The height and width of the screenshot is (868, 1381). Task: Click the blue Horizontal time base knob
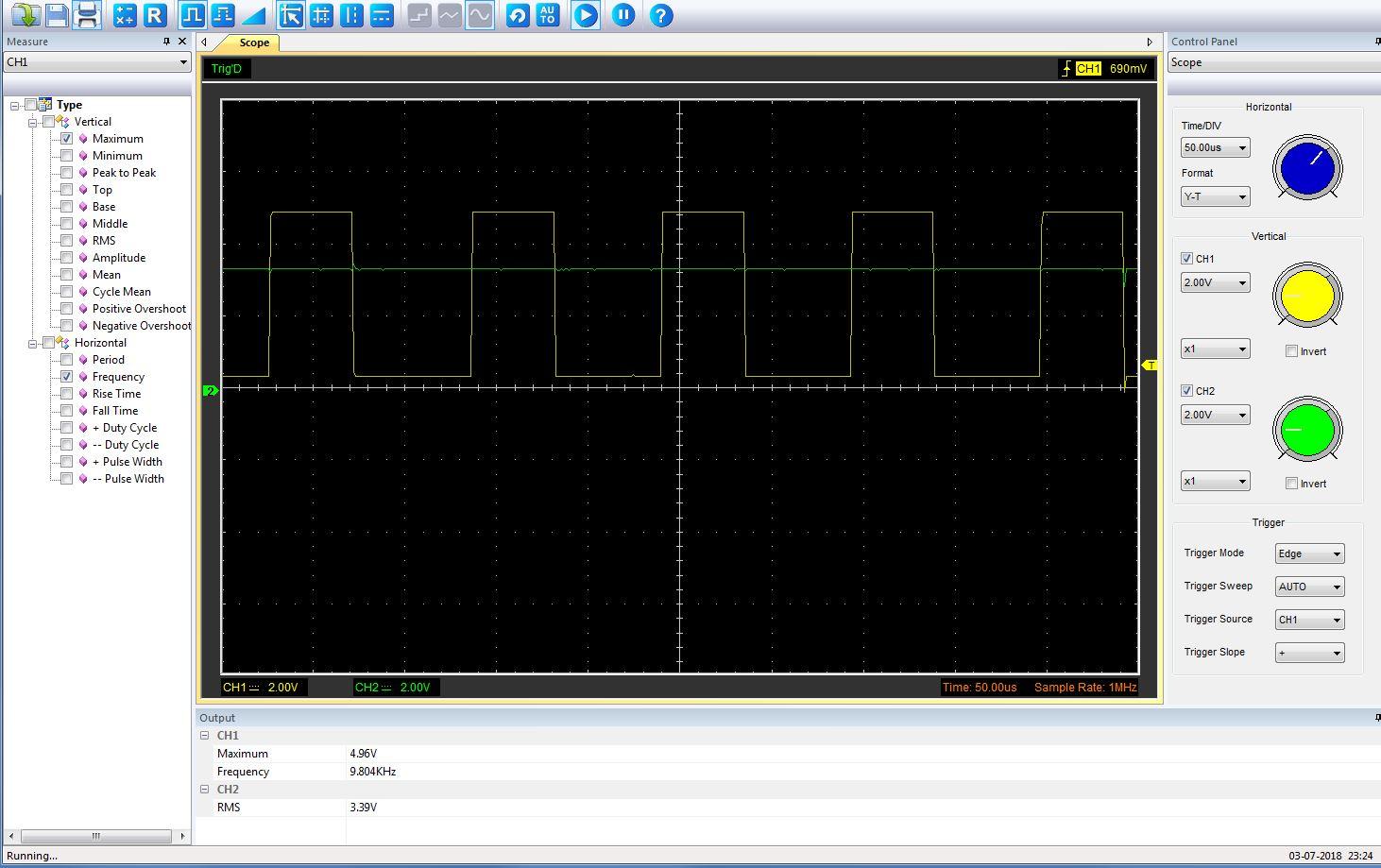click(1307, 168)
